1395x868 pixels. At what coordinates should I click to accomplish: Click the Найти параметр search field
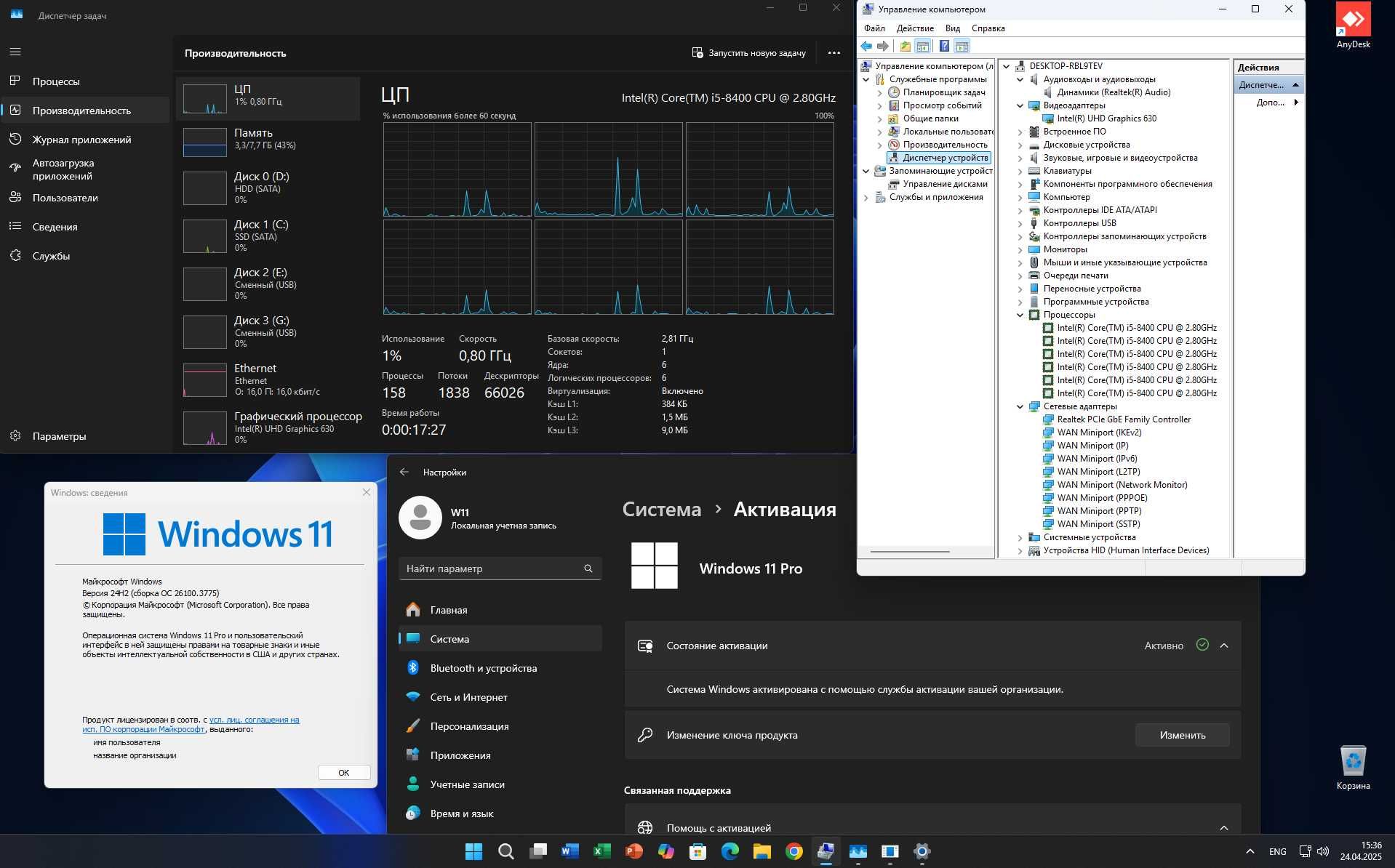coord(500,568)
